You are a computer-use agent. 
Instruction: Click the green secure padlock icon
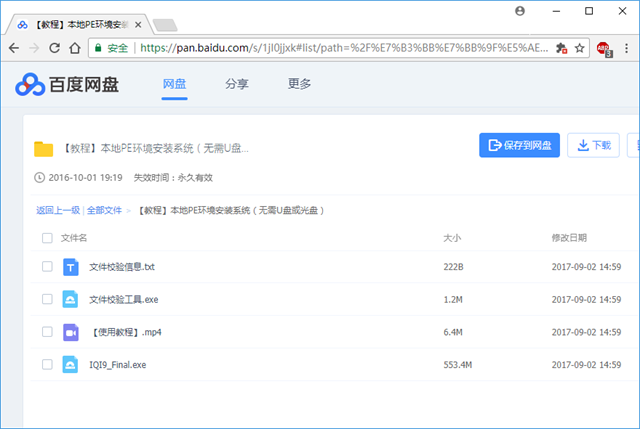pyautogui.click(x=98, y=48)
